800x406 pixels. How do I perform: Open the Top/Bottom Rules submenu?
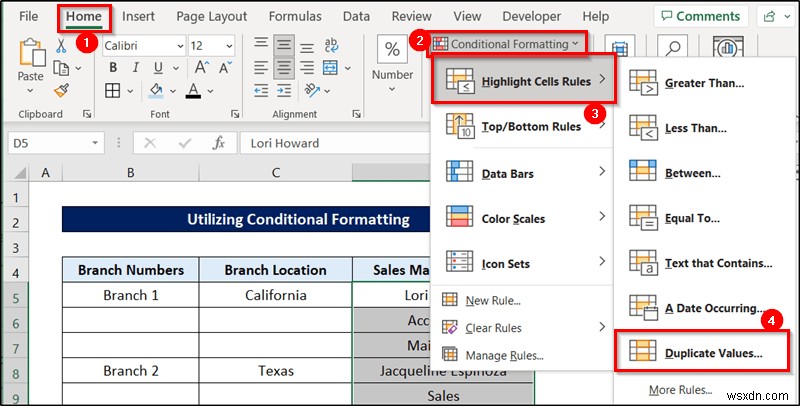click(x=522, y=126)
